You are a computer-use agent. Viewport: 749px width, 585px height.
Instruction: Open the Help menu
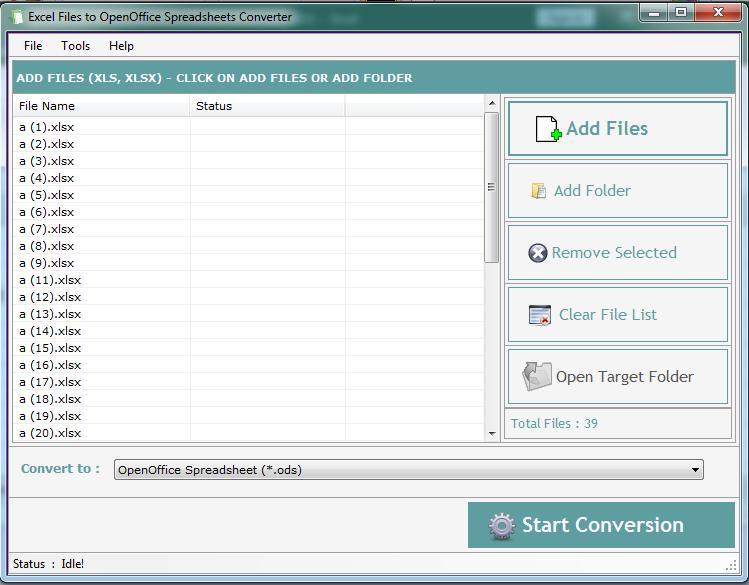(121, 46)
